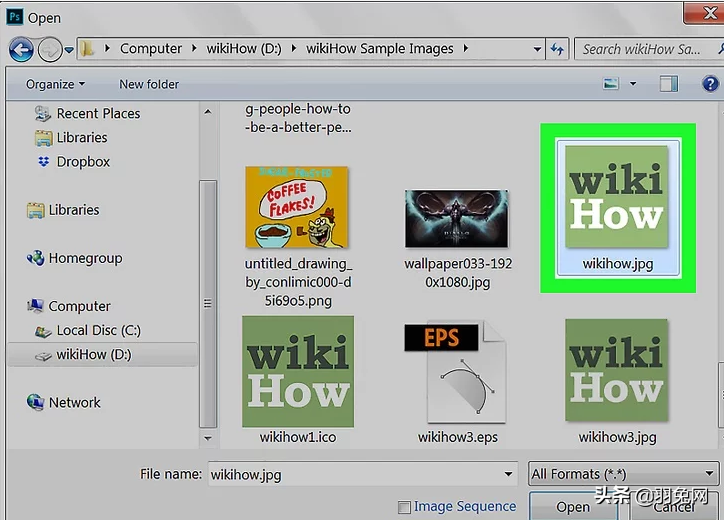Click the wikihow3.eps file name
The width and height of the screenshot is (724, 520).
pyautogui.click(x=458, y=437)
